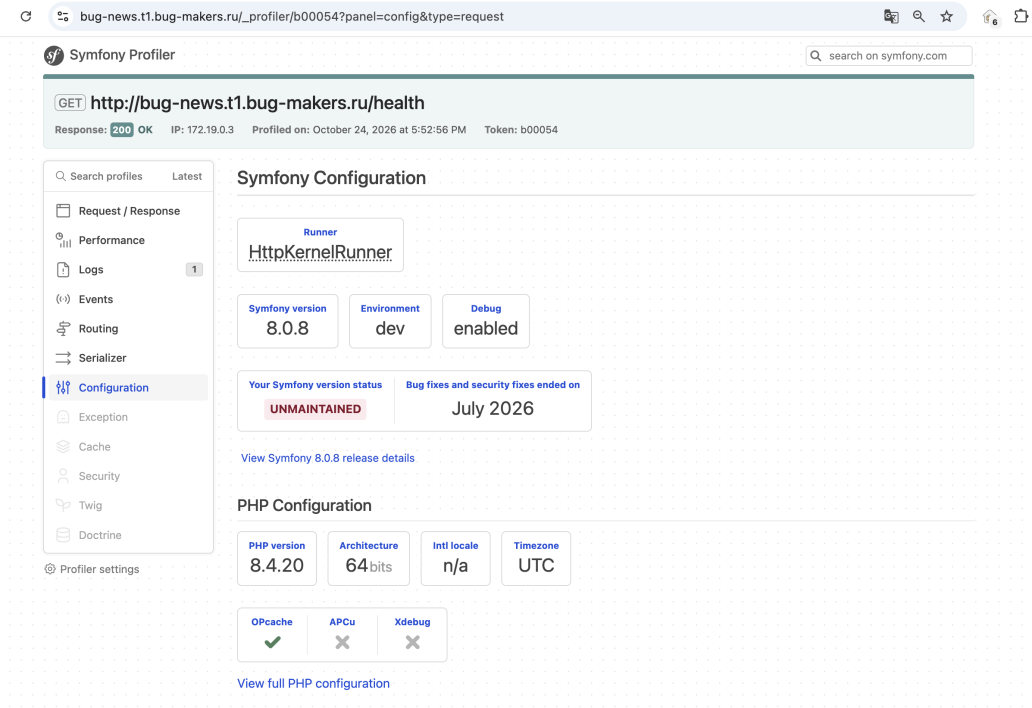Open the Cache panel

coord(128,447)
